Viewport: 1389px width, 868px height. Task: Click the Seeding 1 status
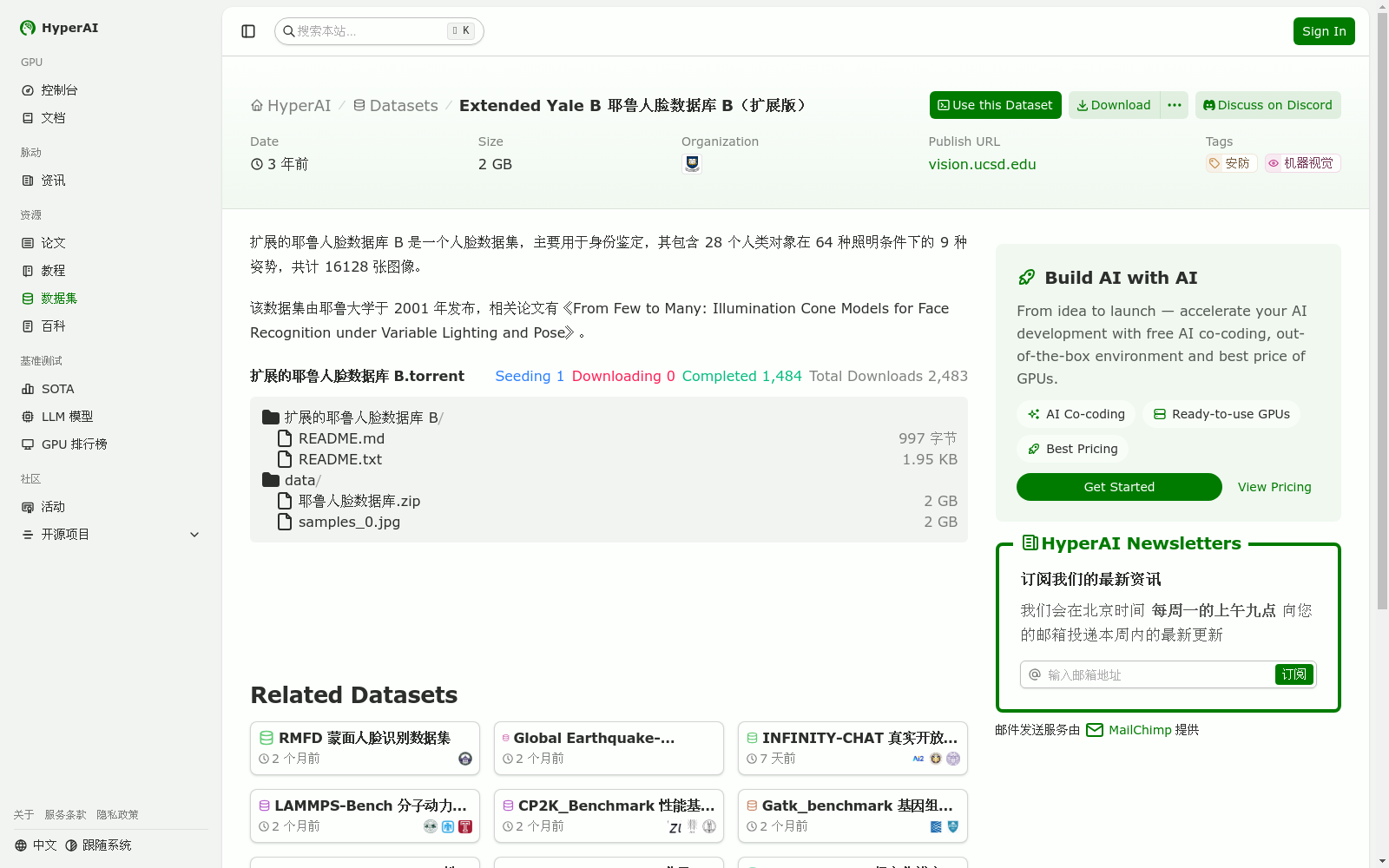pyautogui.click(x=530, y=376)
